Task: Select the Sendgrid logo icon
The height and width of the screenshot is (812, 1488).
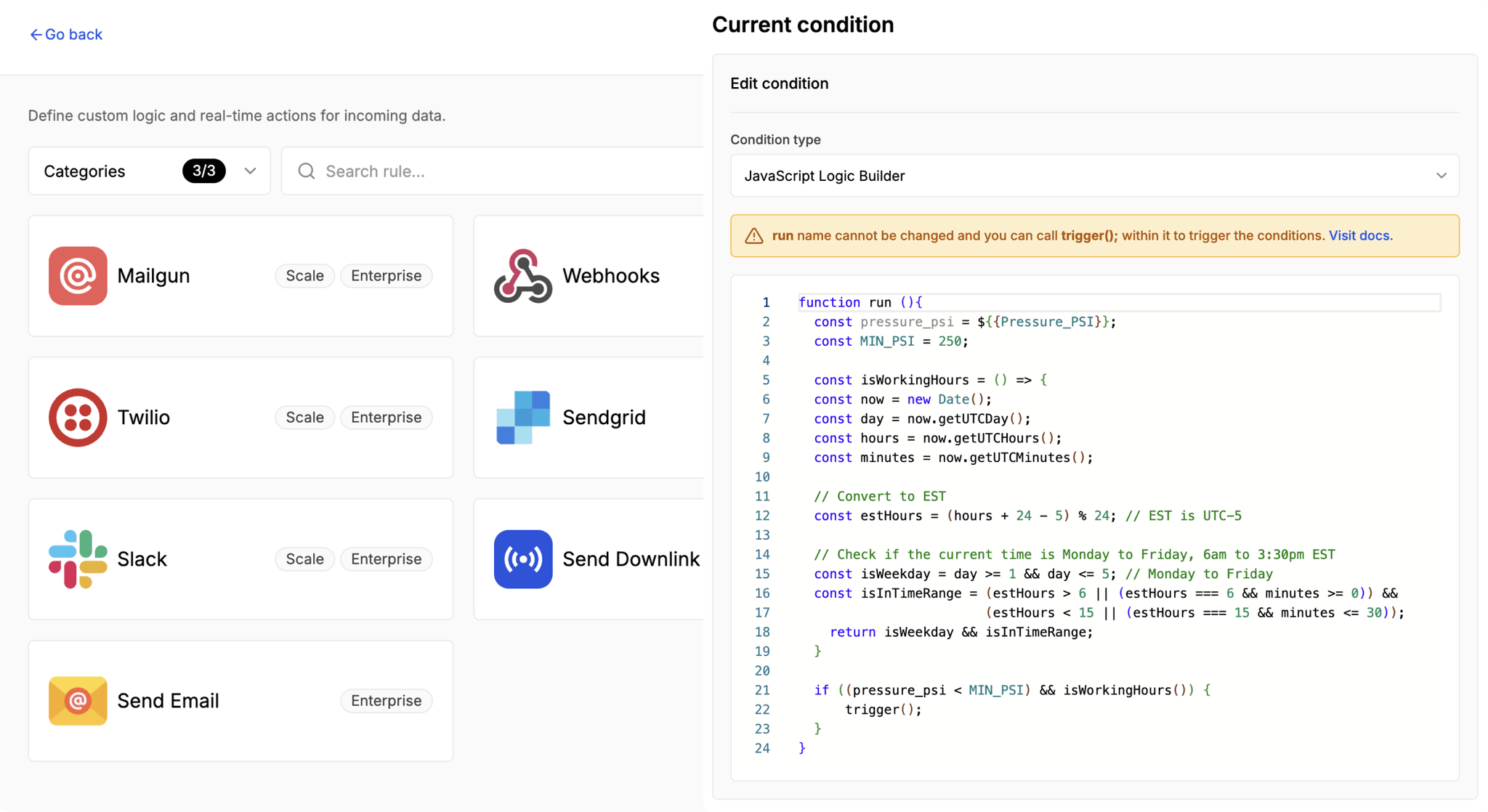Action: click(x=523, y=418)
